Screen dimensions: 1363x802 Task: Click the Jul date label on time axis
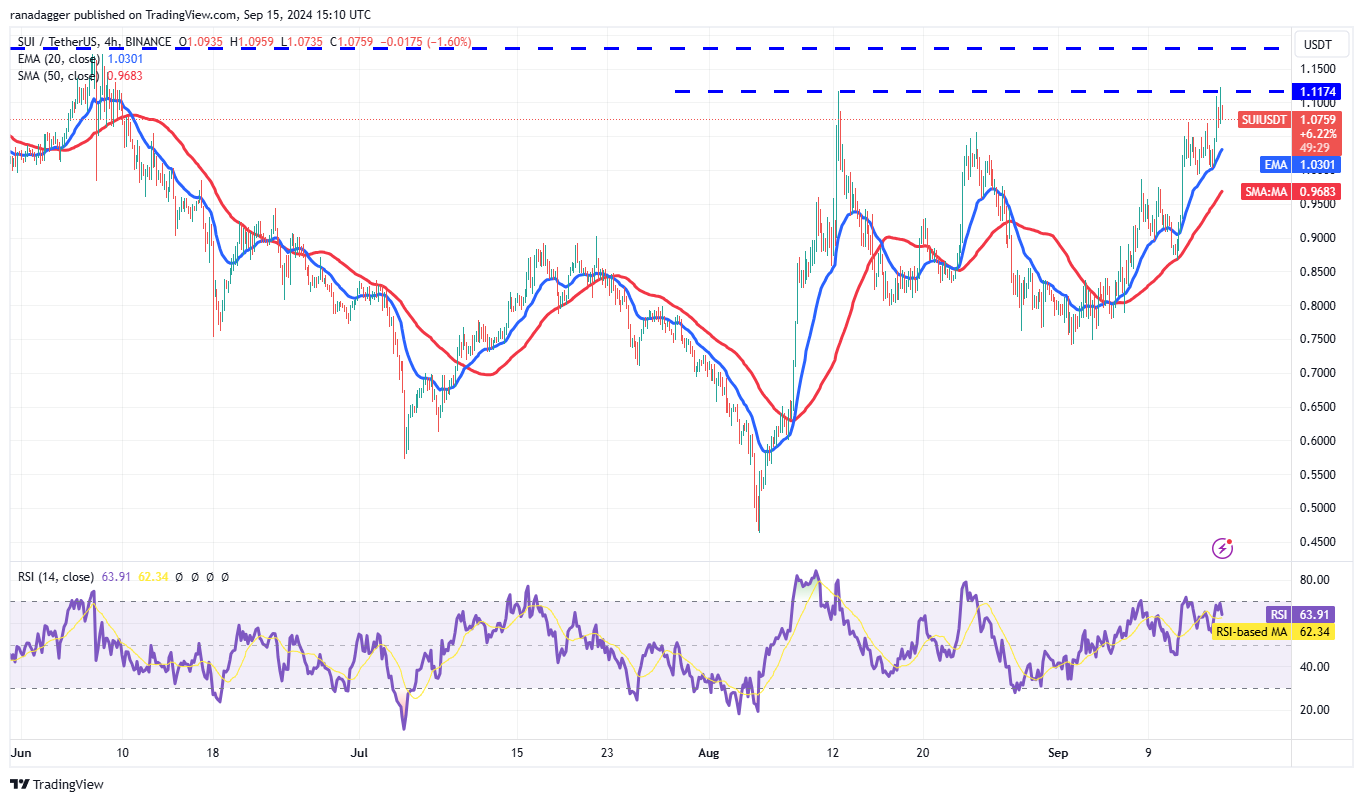361,751
